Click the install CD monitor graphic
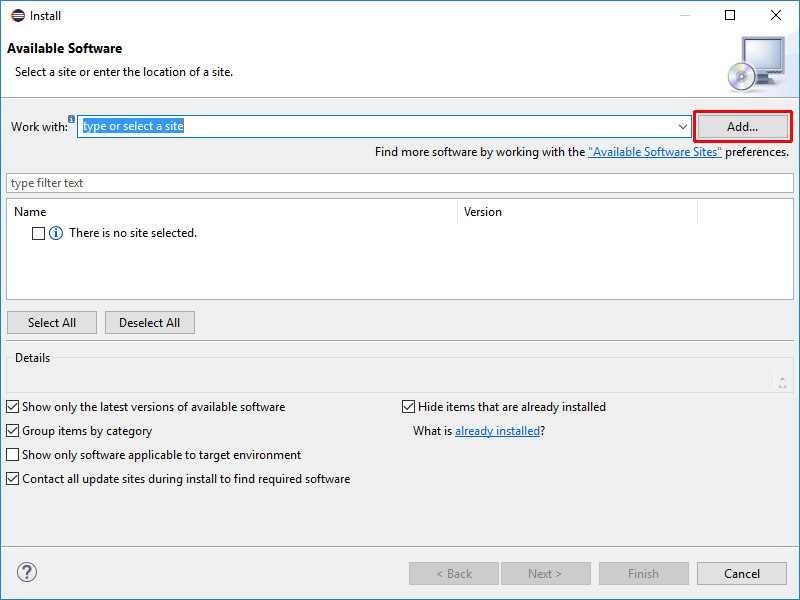The image size is (800, 600). (755, 63)
